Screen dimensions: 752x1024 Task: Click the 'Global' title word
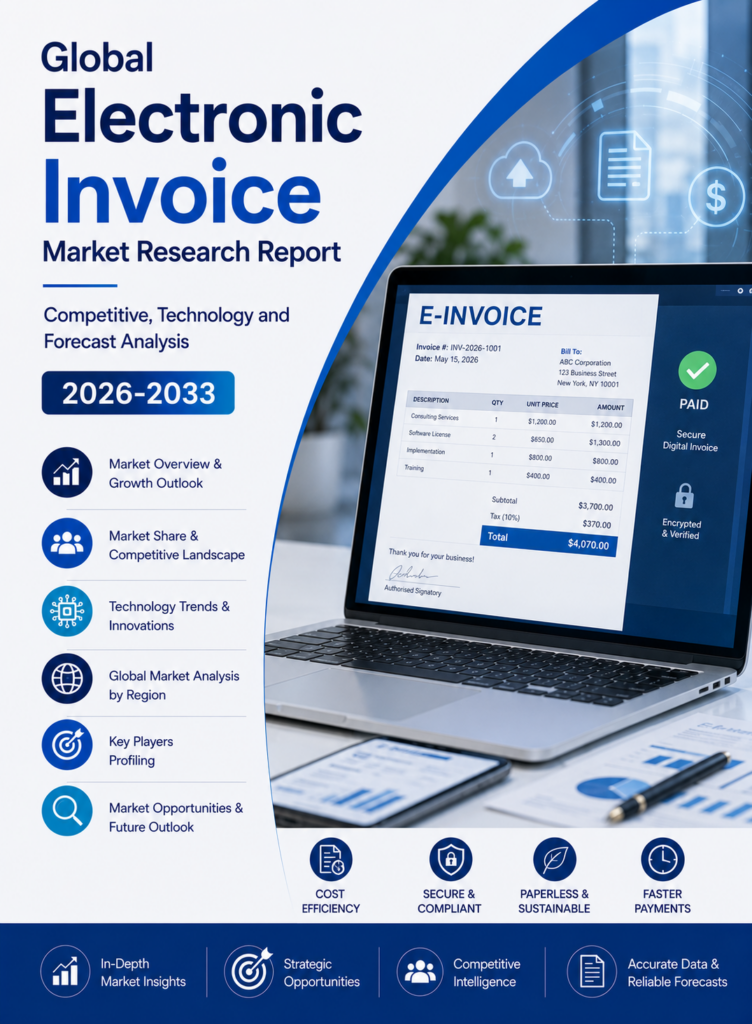pyautogui.click(x=98, y=57)
